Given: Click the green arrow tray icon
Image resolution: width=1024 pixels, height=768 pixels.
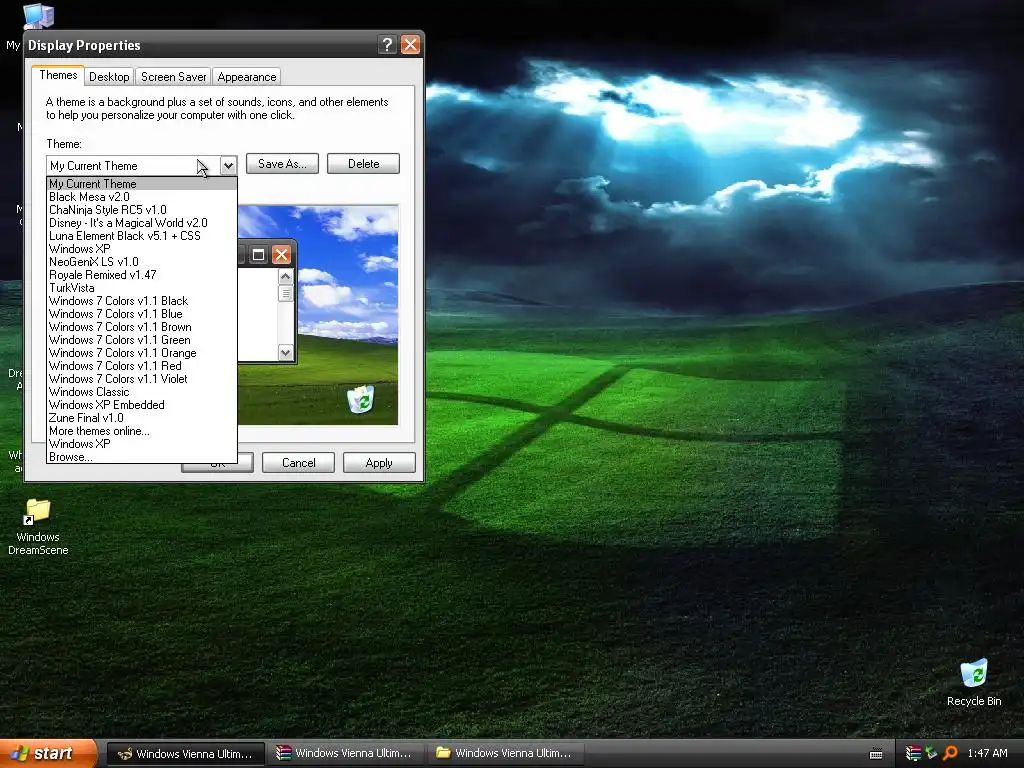Looking at the screenshot, I should point(931,753).
